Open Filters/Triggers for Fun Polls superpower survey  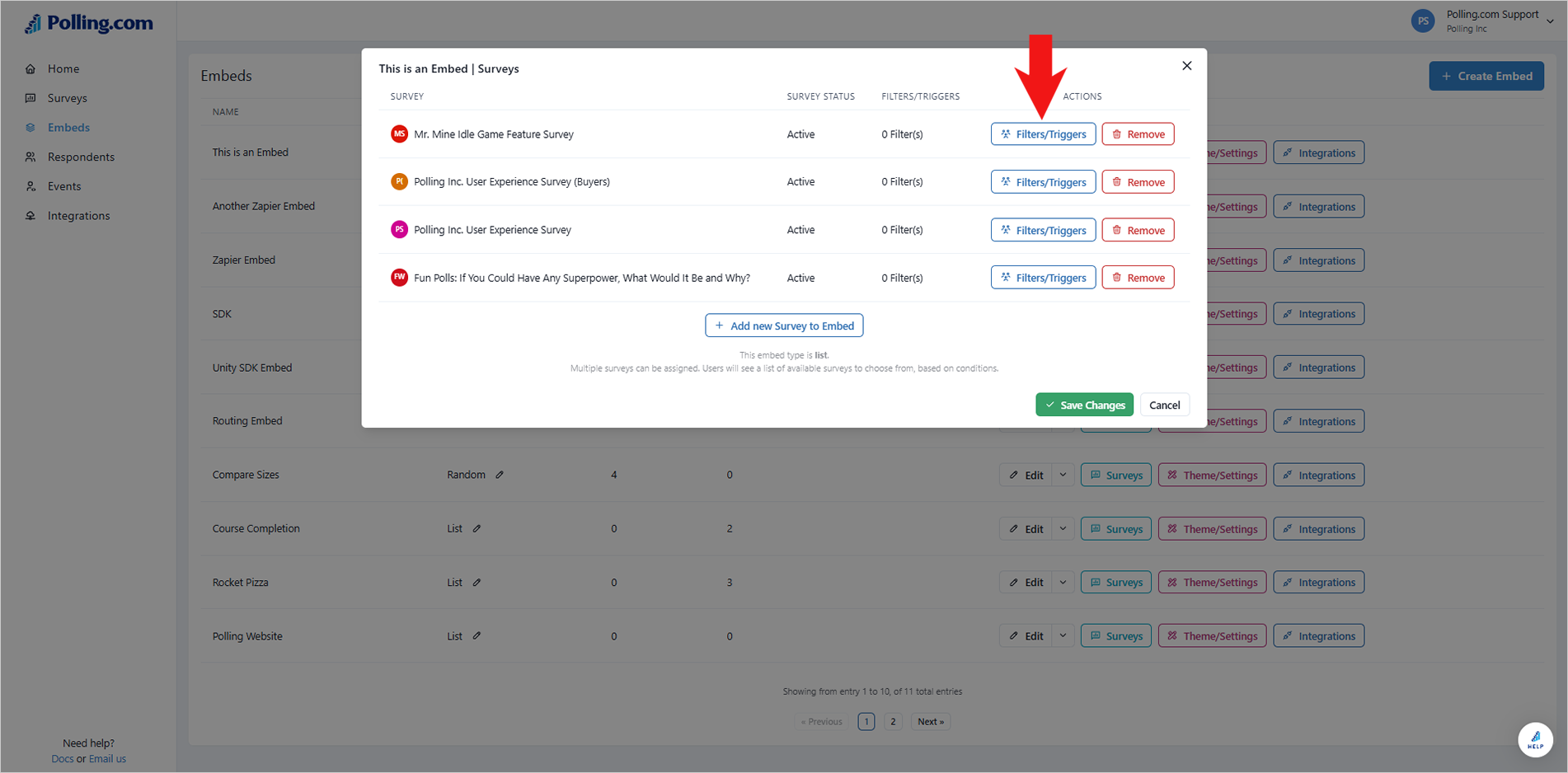pos(1043,278)
